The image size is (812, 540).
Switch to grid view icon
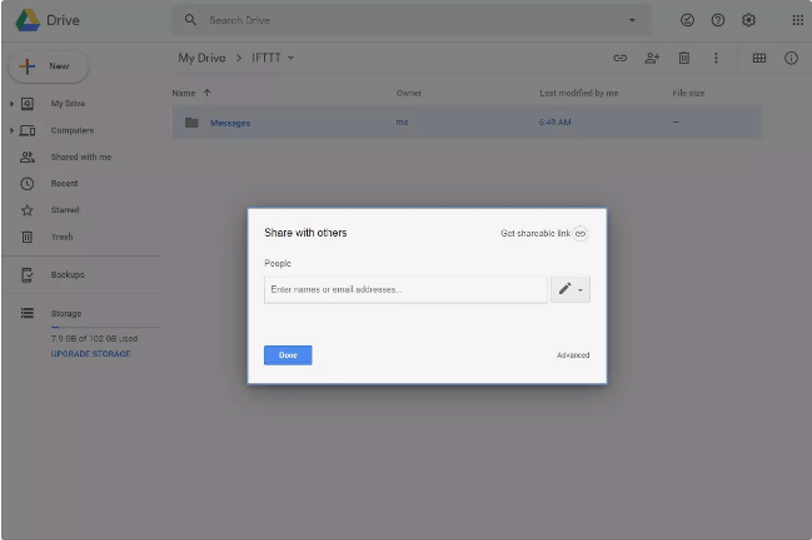[x=759, y=58]
